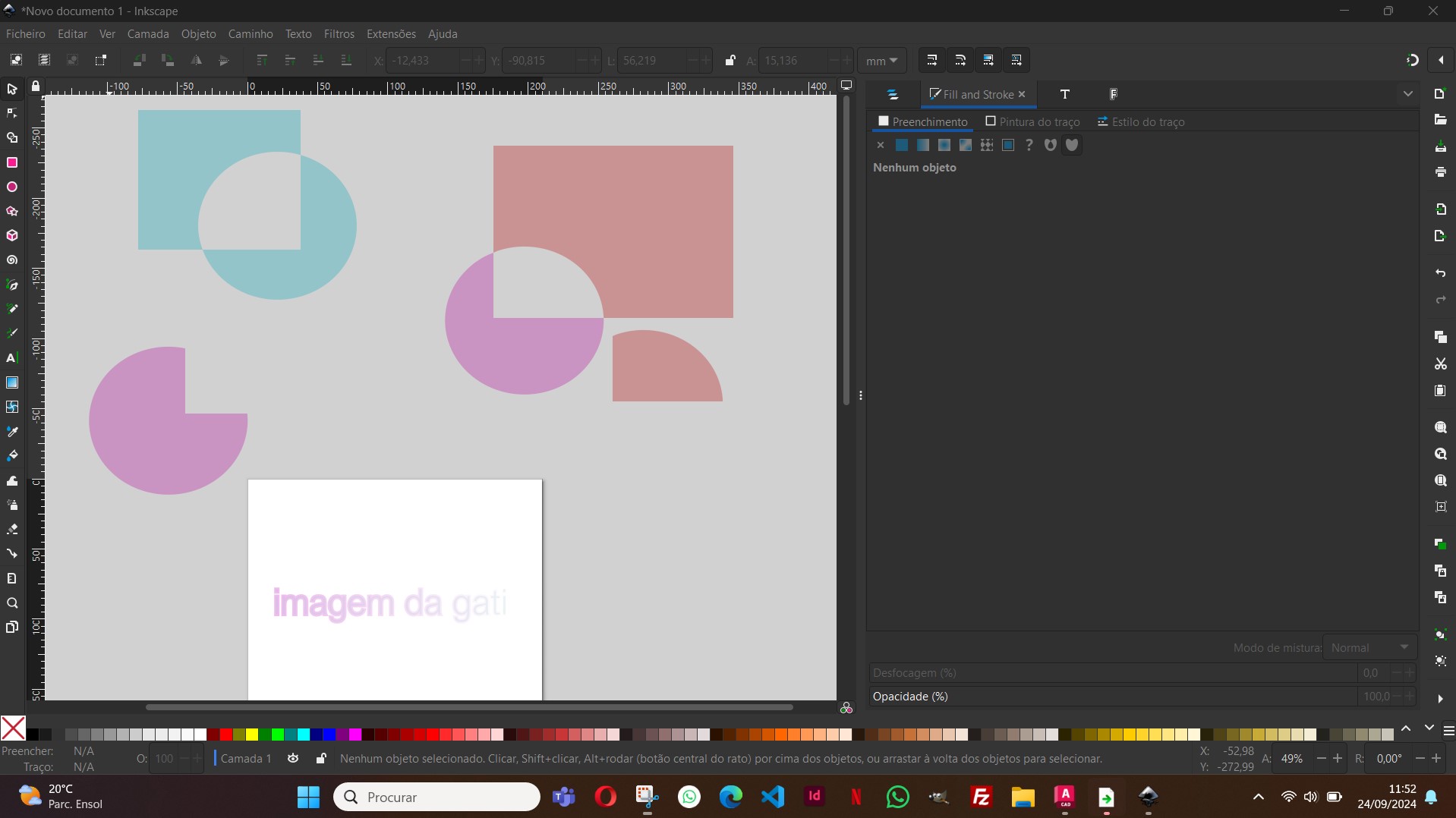Select the Eraser tool
1456x818 pixels.
pos(12,529)
